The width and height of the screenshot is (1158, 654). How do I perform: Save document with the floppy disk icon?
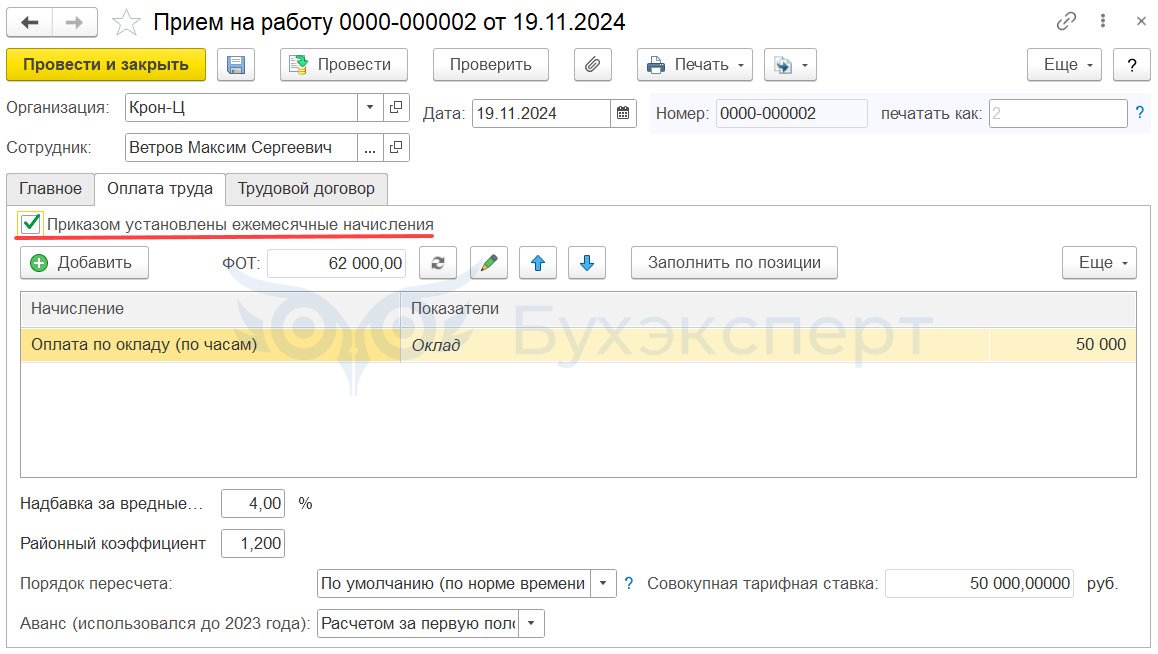(x=236, y=65)
